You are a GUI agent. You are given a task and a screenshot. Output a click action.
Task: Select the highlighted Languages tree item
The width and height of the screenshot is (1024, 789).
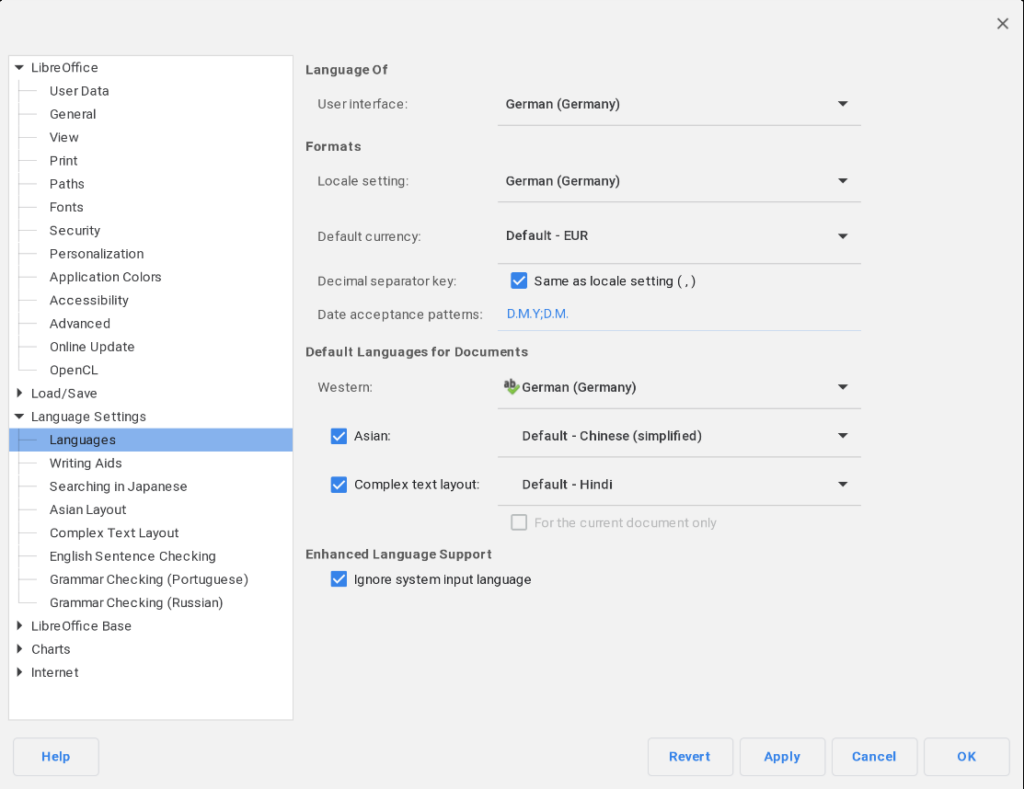click(x=151, y=440)
